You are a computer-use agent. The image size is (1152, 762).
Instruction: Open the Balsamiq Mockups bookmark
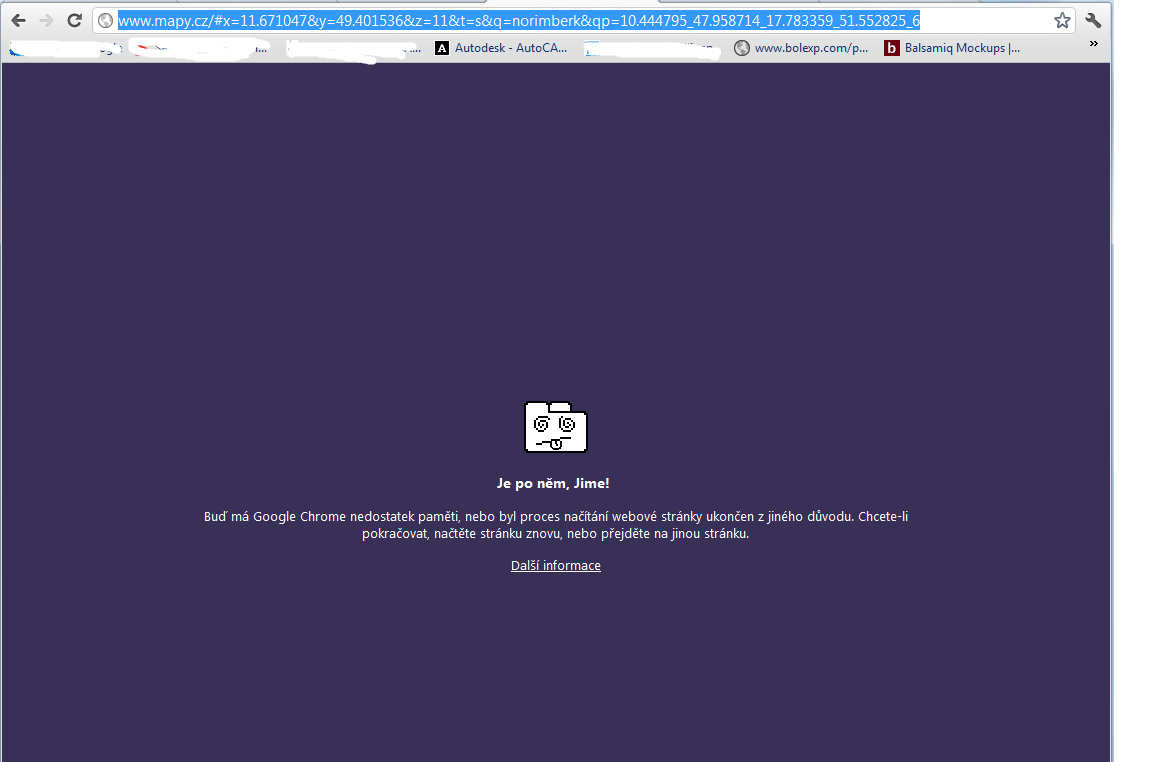point(952,48)
